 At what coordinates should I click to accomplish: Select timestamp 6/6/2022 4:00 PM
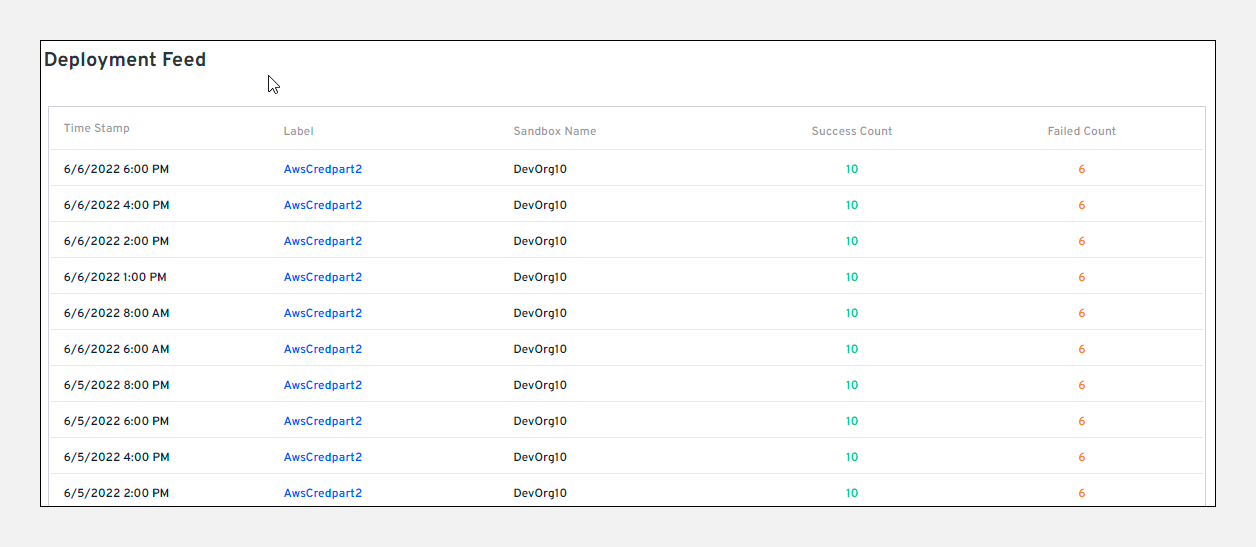point(117,205)
